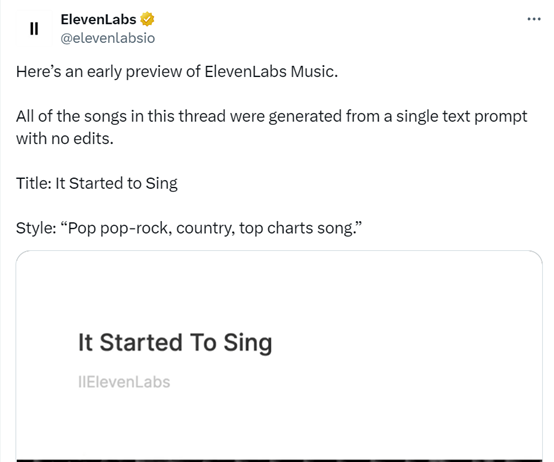Click the "Title: It Started to Sing" line
This screenshot has height=462, width=554.
(x=97, y=184)
